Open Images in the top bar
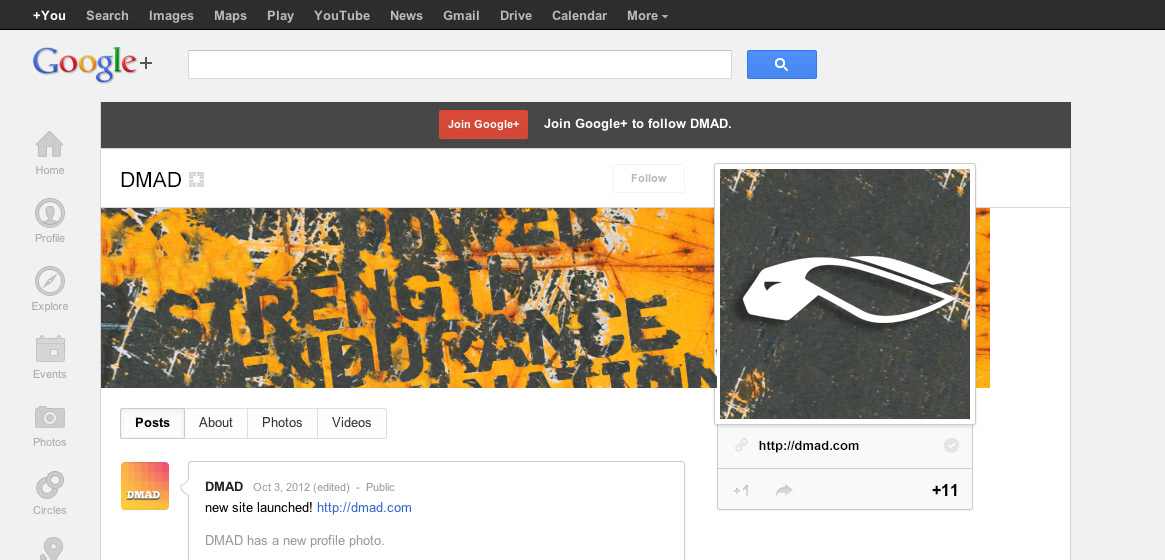The height and width of the screenshot is (560, 1165). [171, 16]
